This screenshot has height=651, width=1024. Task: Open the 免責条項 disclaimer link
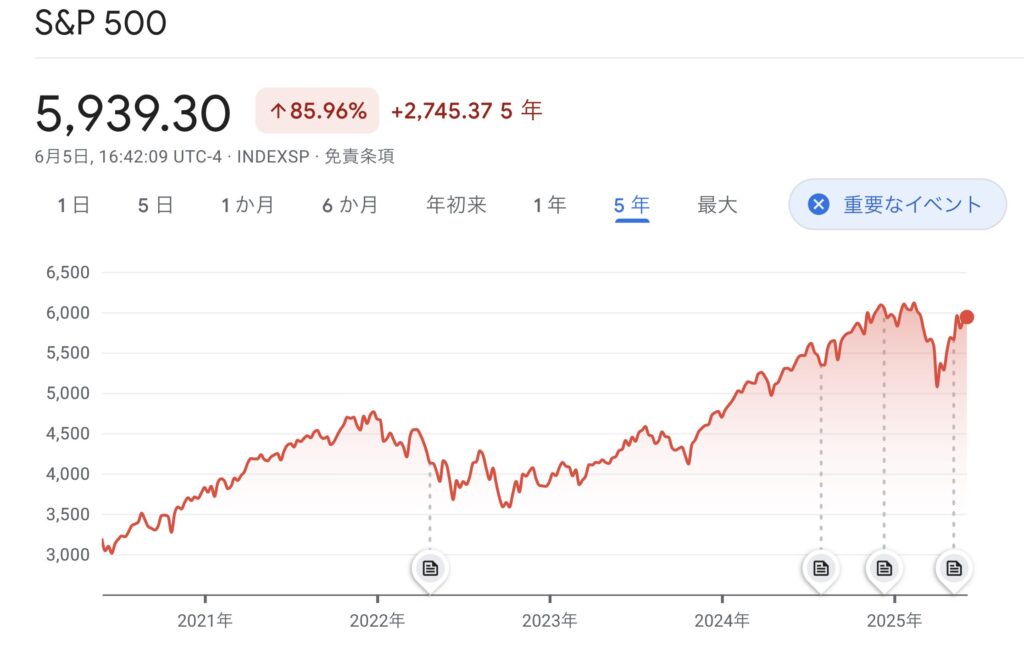(359, 157)
